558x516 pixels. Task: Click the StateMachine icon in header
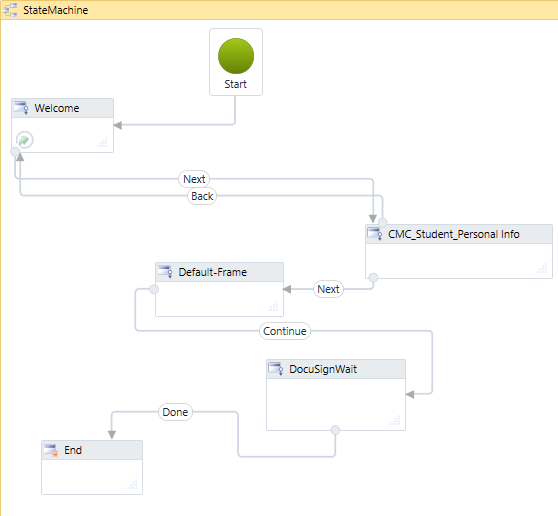10,10
